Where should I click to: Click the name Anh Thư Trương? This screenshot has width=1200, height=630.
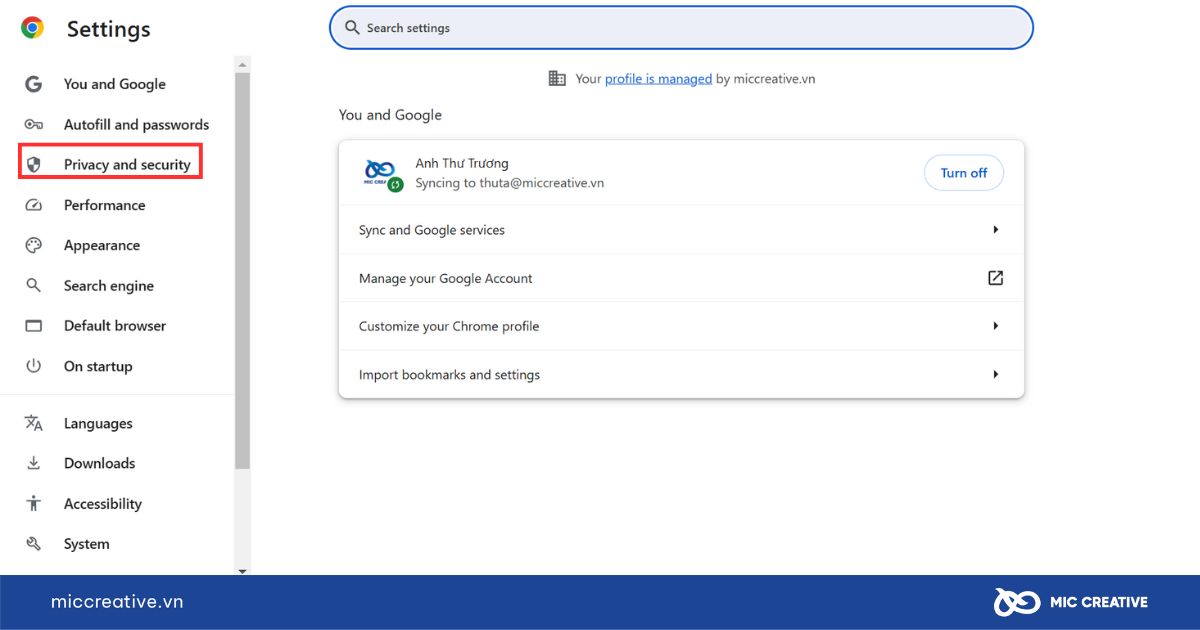point(462,163)
